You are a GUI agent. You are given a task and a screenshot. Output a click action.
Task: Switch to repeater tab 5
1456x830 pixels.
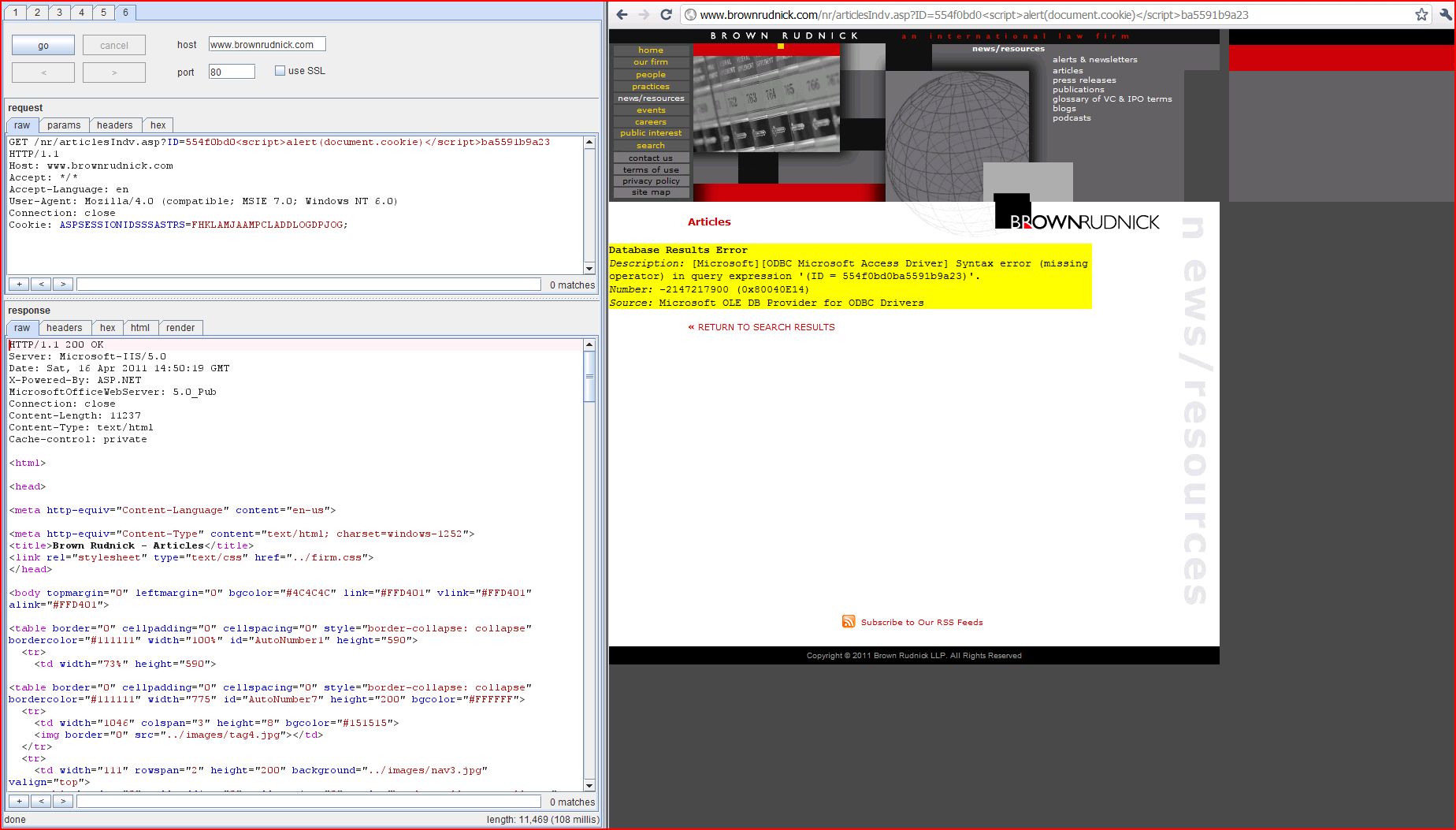(x=103, y=12)
